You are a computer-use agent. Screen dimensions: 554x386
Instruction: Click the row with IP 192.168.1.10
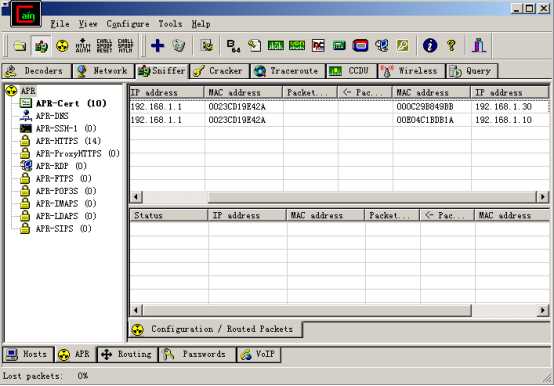(x=339, y=120)
